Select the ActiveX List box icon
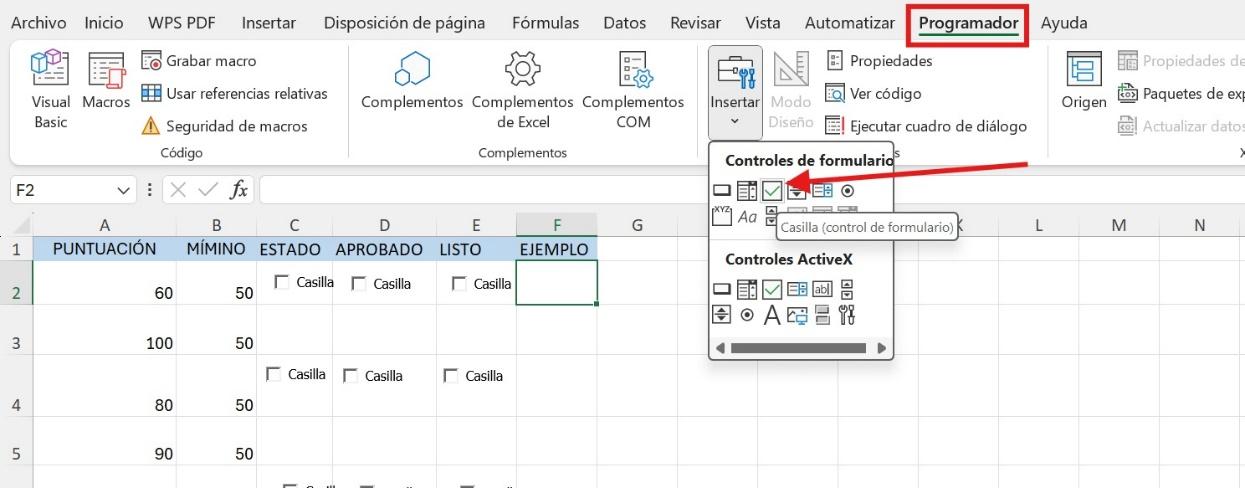Viewport: 1245px width, 488px height. pyautogui.click(x=797, y=290)
